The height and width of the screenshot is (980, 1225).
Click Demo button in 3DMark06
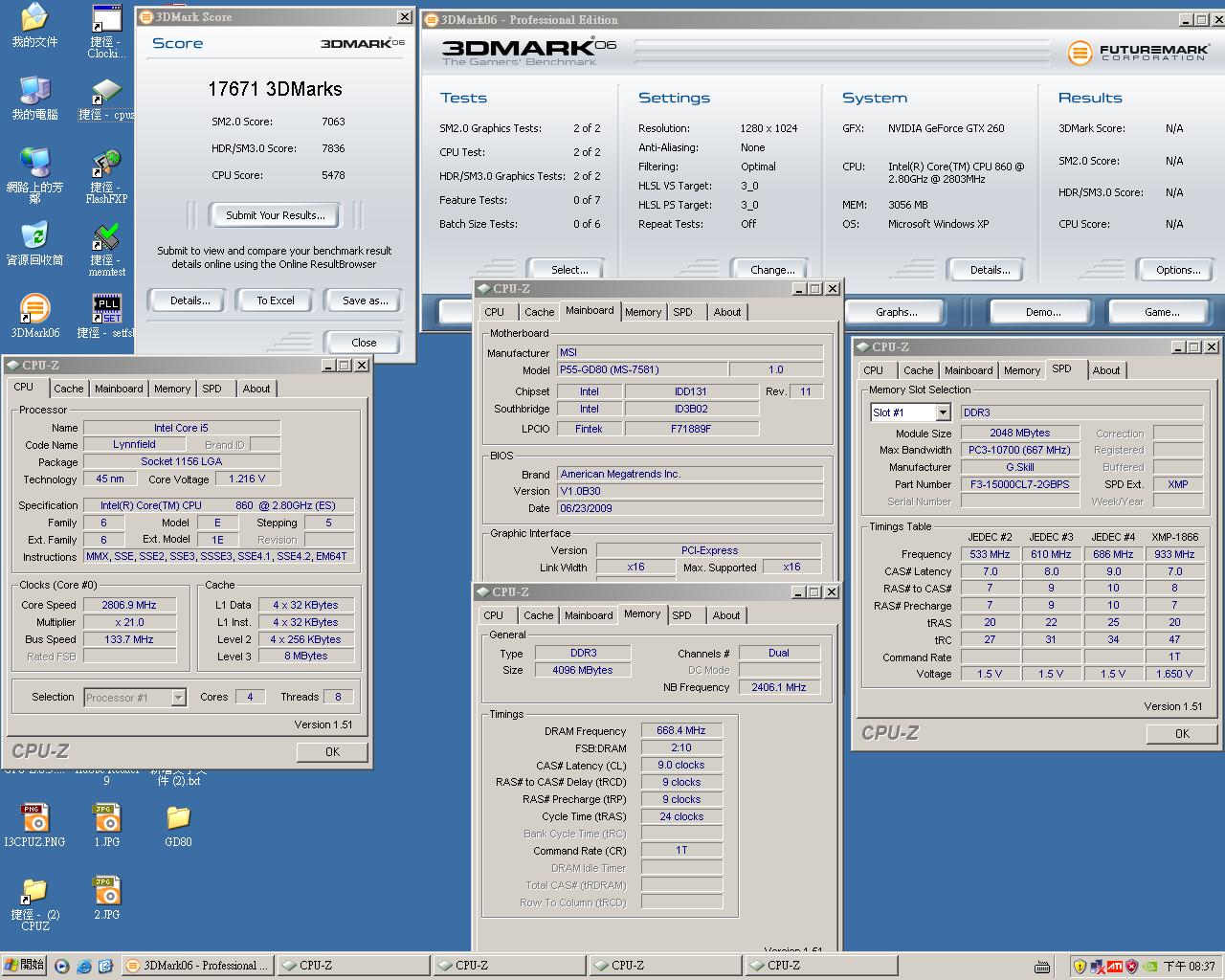click(1043, 312)
